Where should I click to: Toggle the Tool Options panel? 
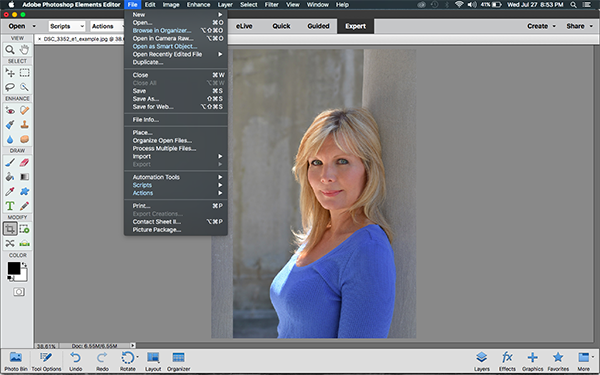point(46,361)
